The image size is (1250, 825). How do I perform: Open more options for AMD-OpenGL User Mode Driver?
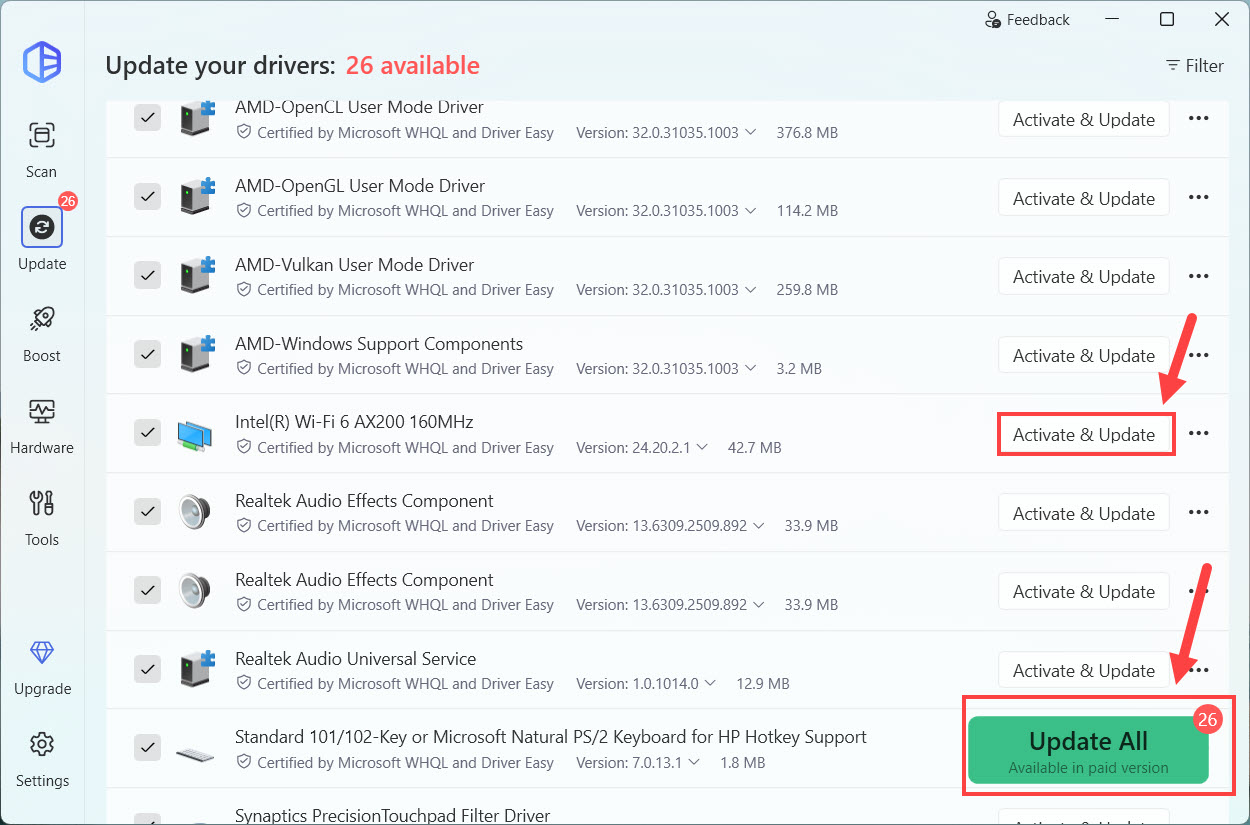(x=1199, y=197)
